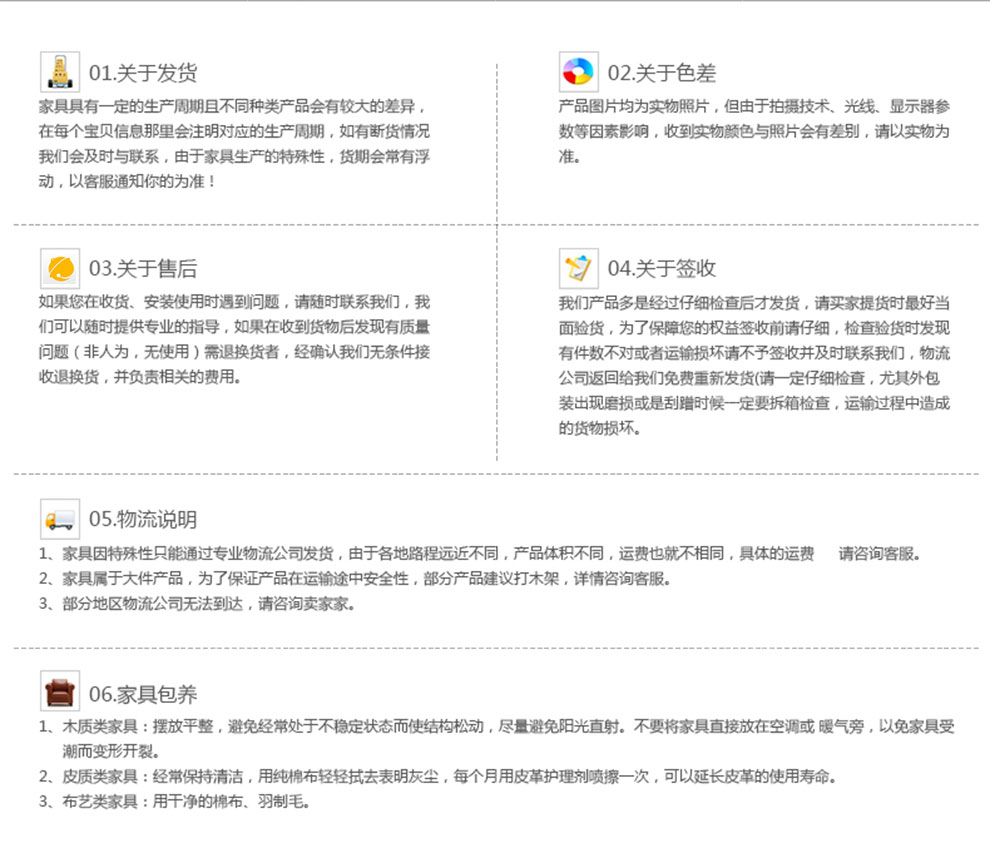
Task: Select the 03.关于售后 heading
Action: click(x=143, y=269)
